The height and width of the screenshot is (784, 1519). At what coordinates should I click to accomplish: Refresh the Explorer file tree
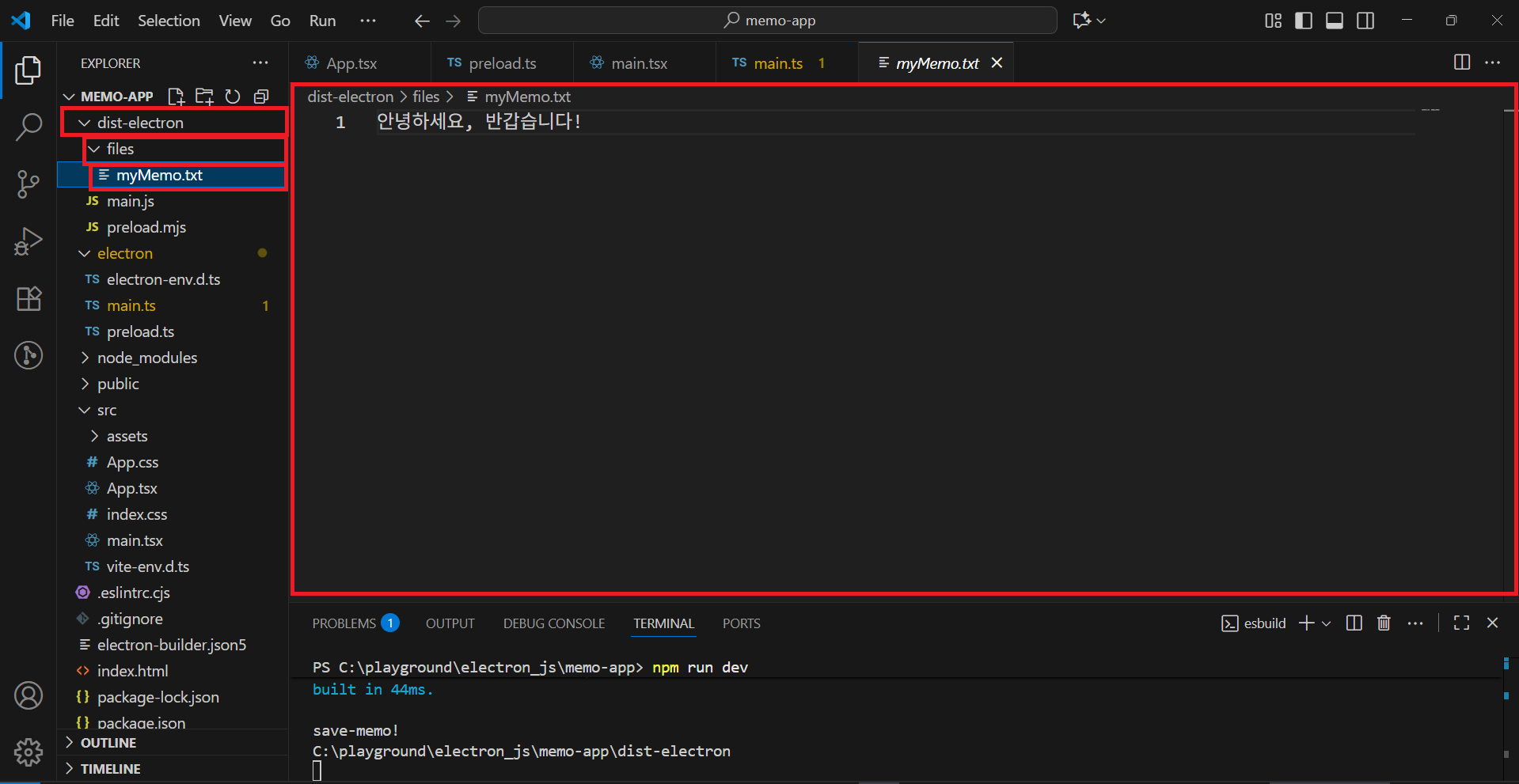[233, 97]
